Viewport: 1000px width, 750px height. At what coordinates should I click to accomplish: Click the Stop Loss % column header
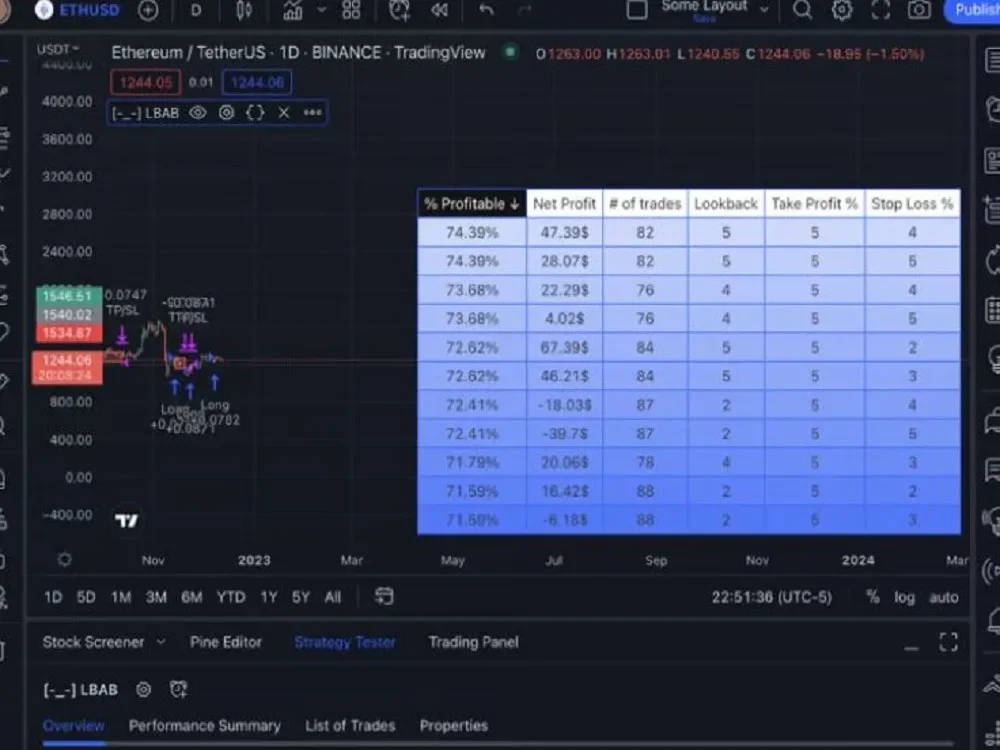913,204
